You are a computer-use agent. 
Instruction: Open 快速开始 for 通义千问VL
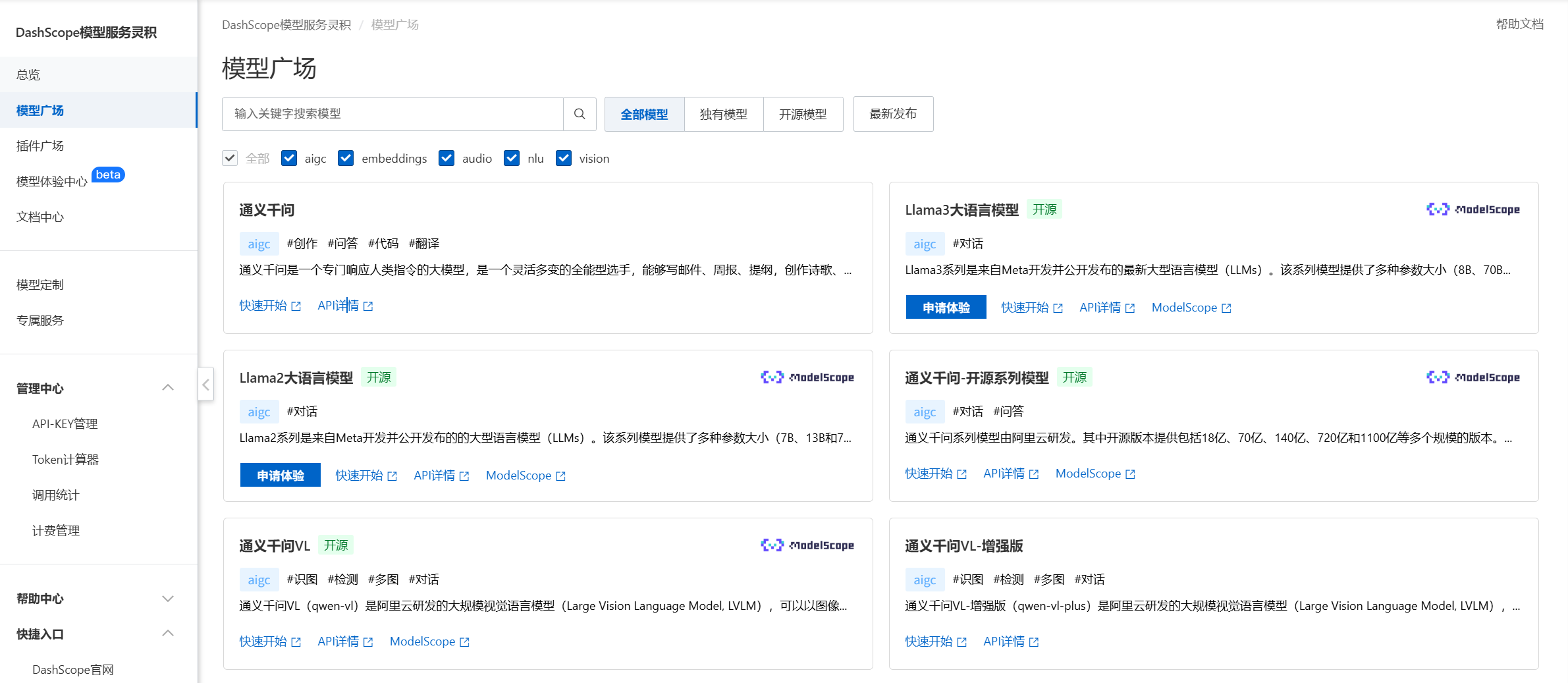(270, 642)
